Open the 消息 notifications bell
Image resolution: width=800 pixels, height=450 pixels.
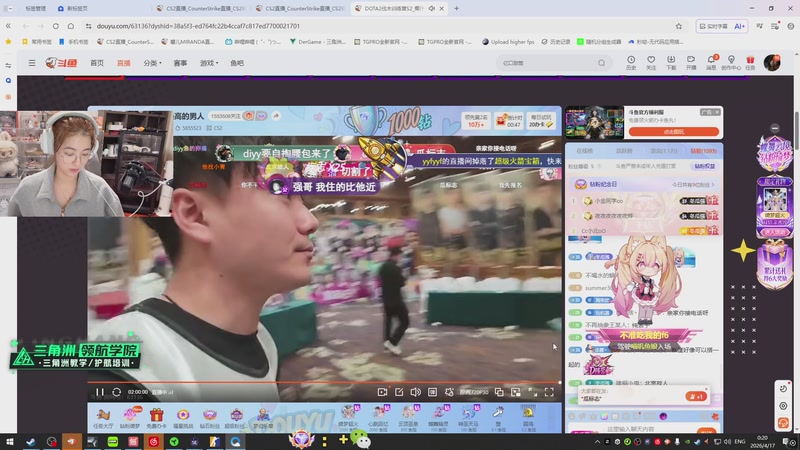click(711, 63)
